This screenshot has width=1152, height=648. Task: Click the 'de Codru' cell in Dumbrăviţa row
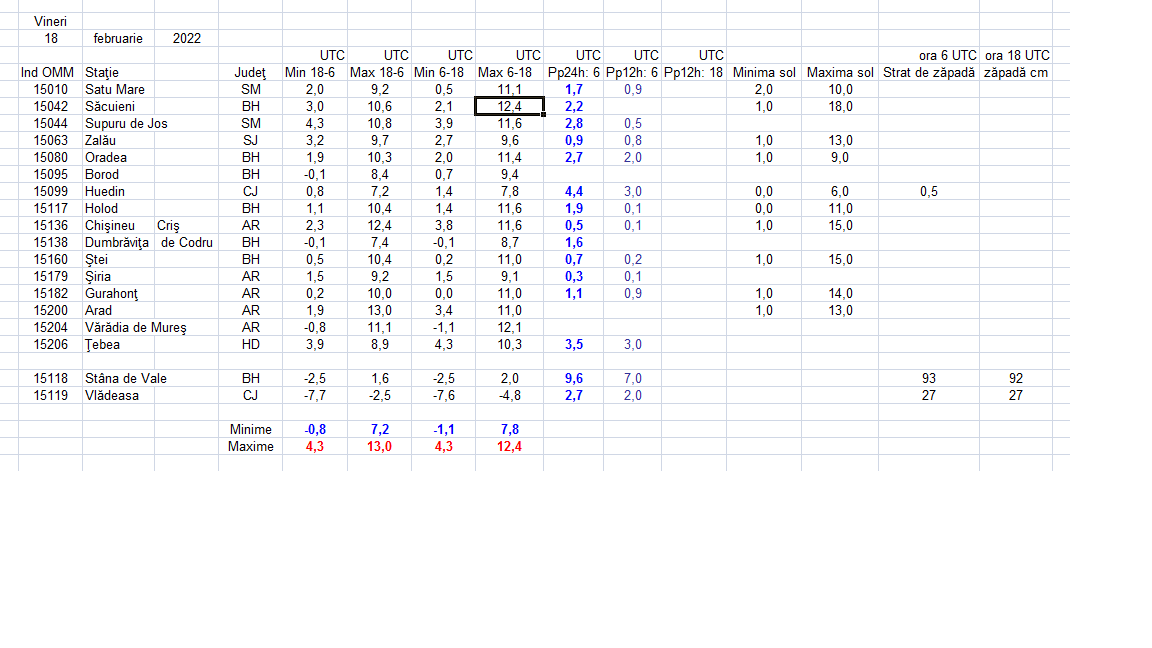[x=187, y=242]
